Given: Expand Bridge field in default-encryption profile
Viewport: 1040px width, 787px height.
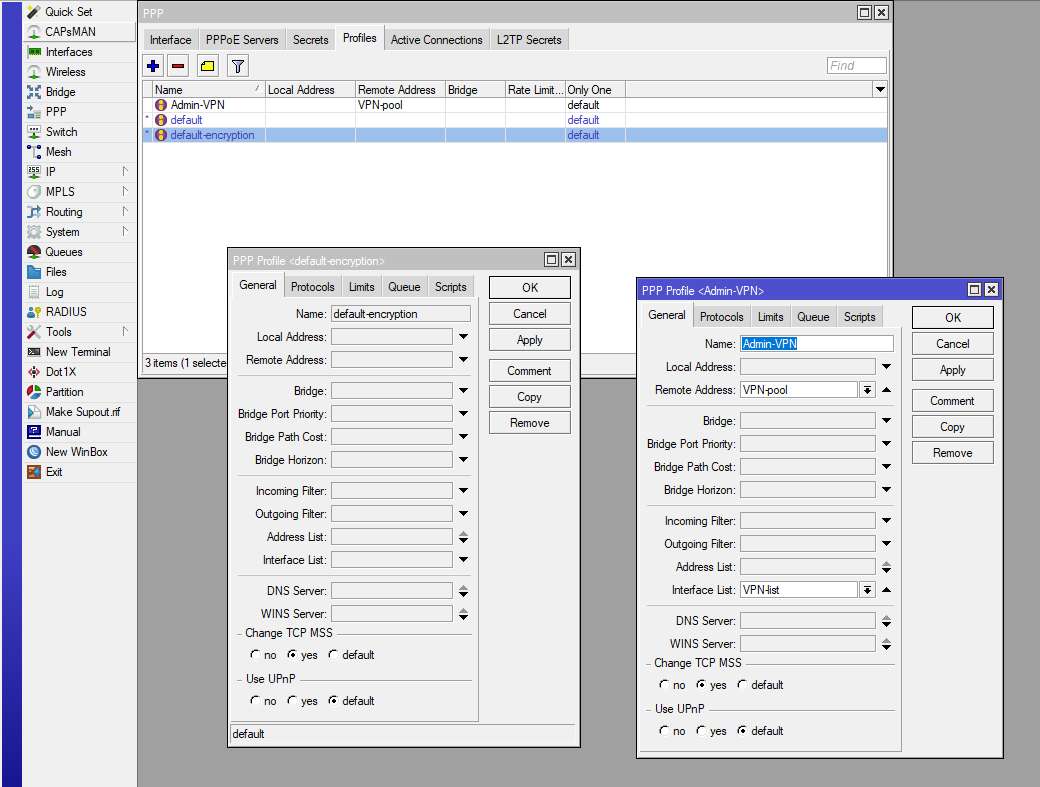Looking at the screenshot, I should coord(464,391).
